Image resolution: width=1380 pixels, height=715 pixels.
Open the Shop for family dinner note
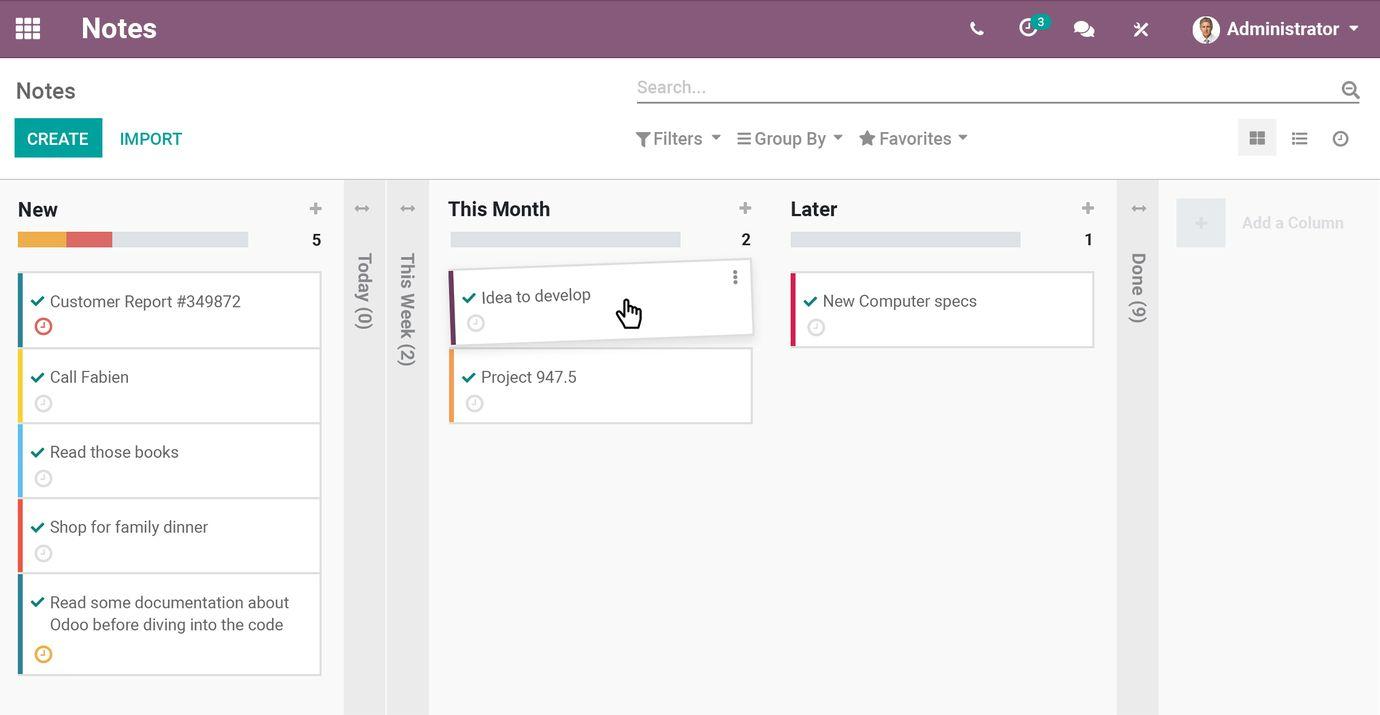point(169,536)
